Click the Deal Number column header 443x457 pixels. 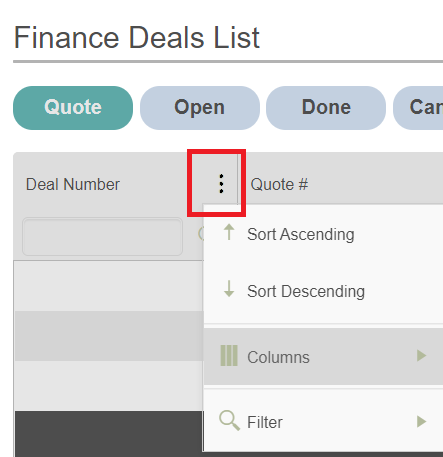(73, 184)
